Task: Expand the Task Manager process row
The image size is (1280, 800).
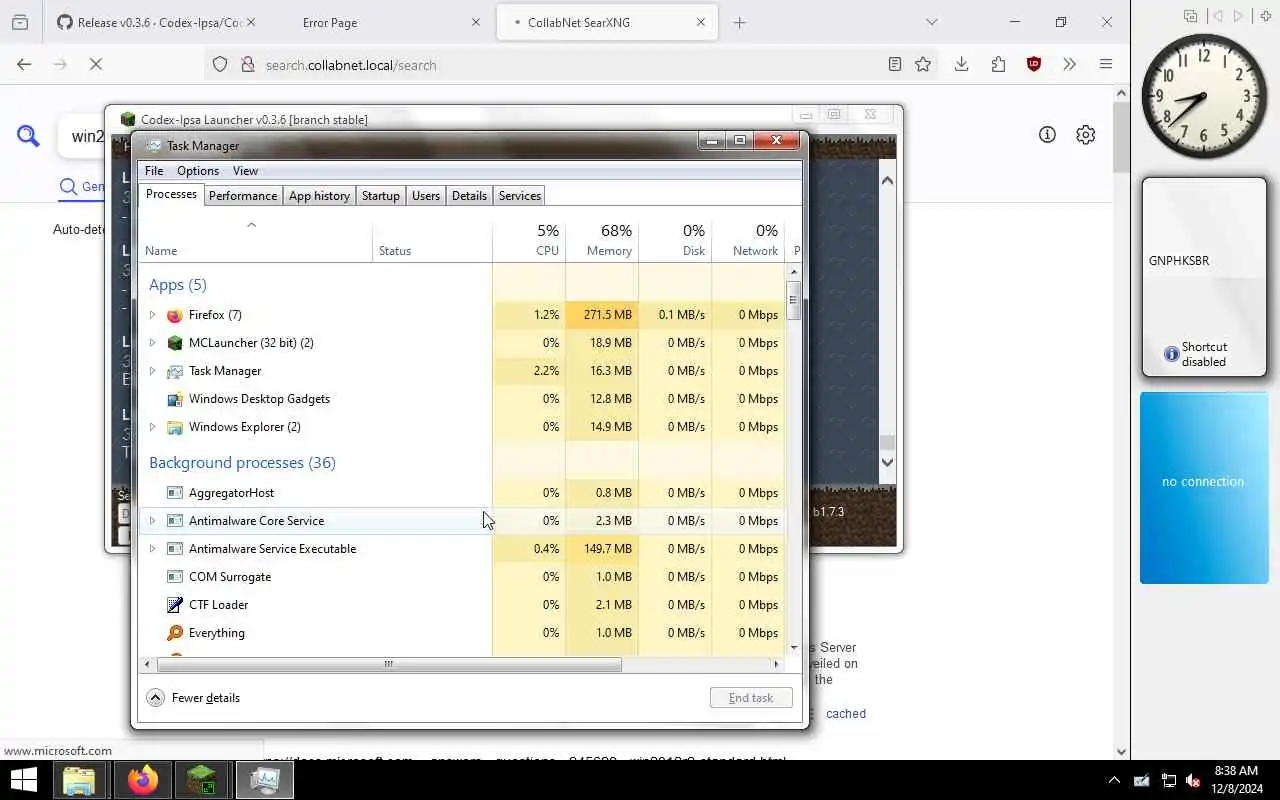Action: (x=153, y=371)
